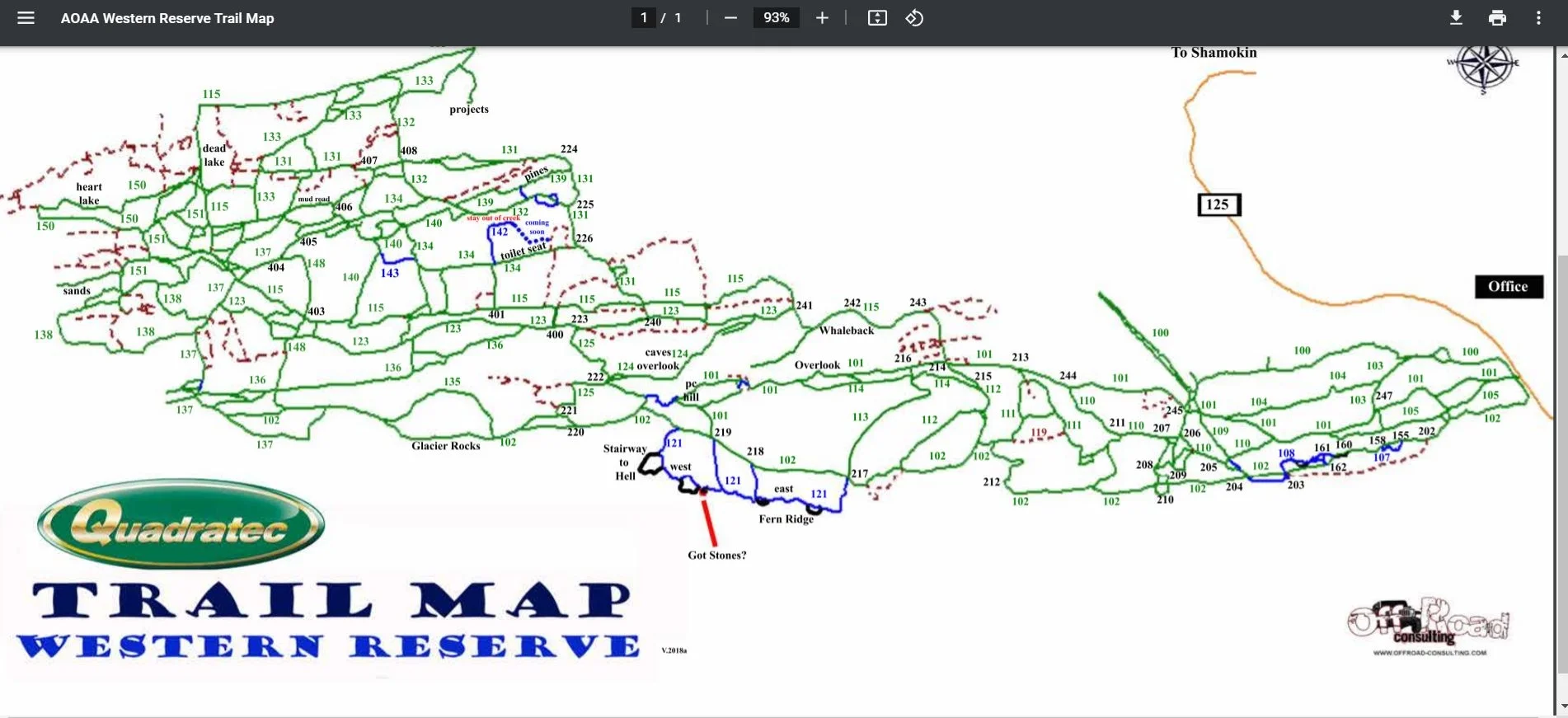
Task: Click the fit to page icon
Action: (877, 18)
